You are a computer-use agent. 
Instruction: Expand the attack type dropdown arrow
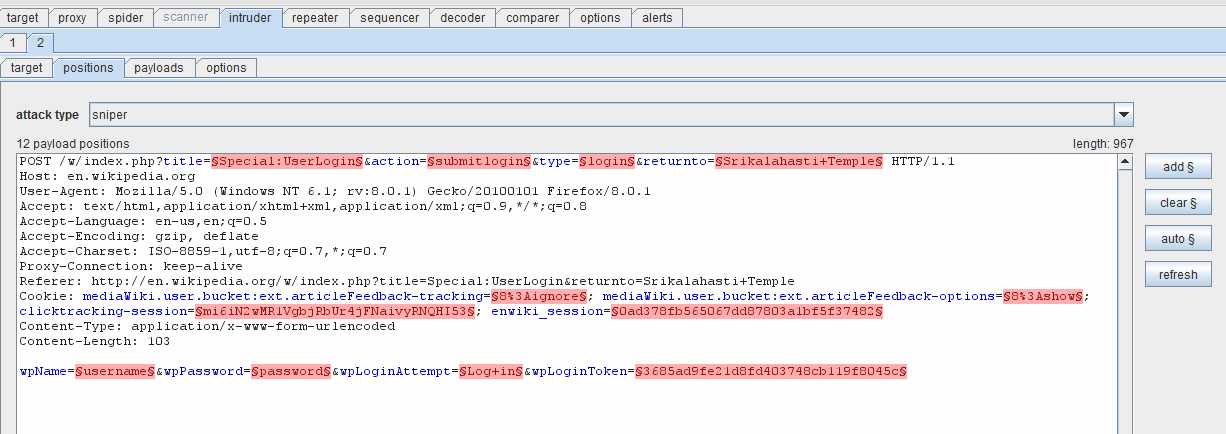pyautogui.click(x=1123, y=115)
